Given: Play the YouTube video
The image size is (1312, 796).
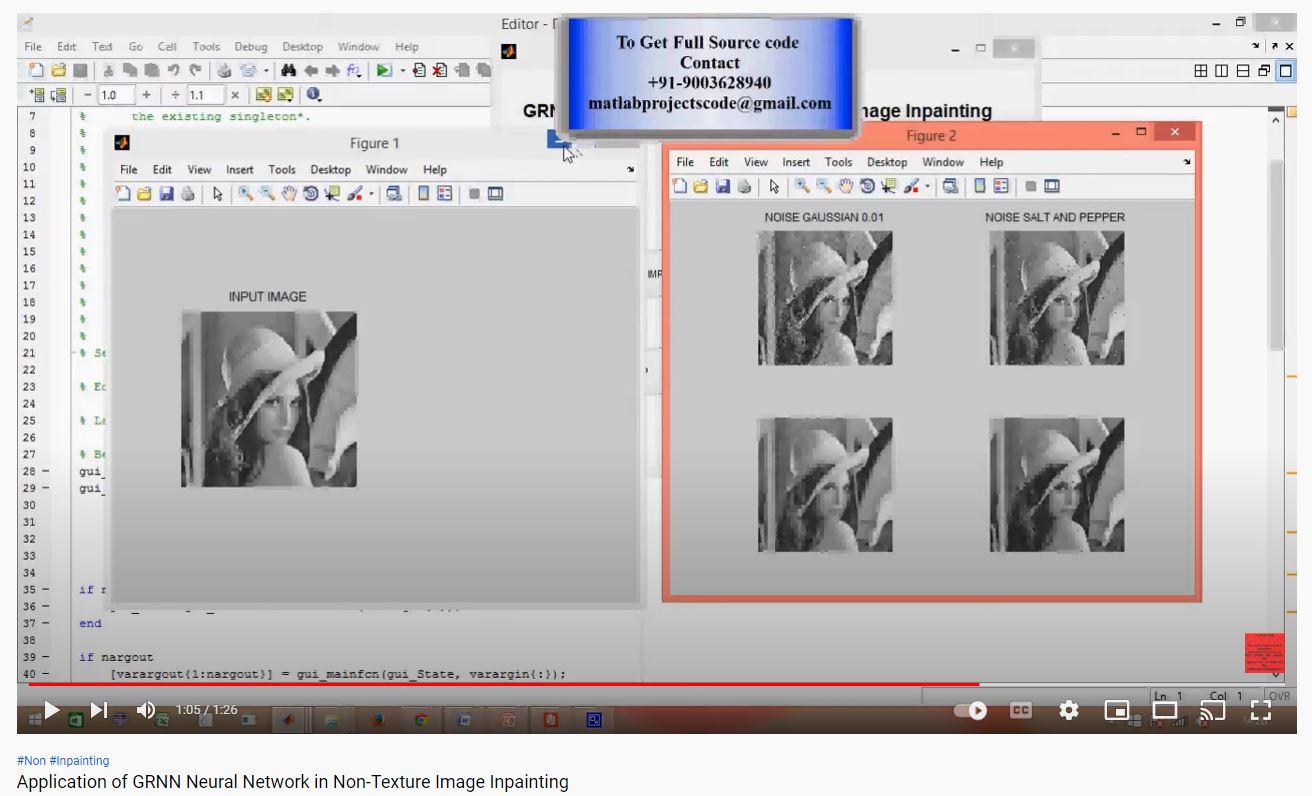Looking at the screenshot, I should click(x=51, y=710).
